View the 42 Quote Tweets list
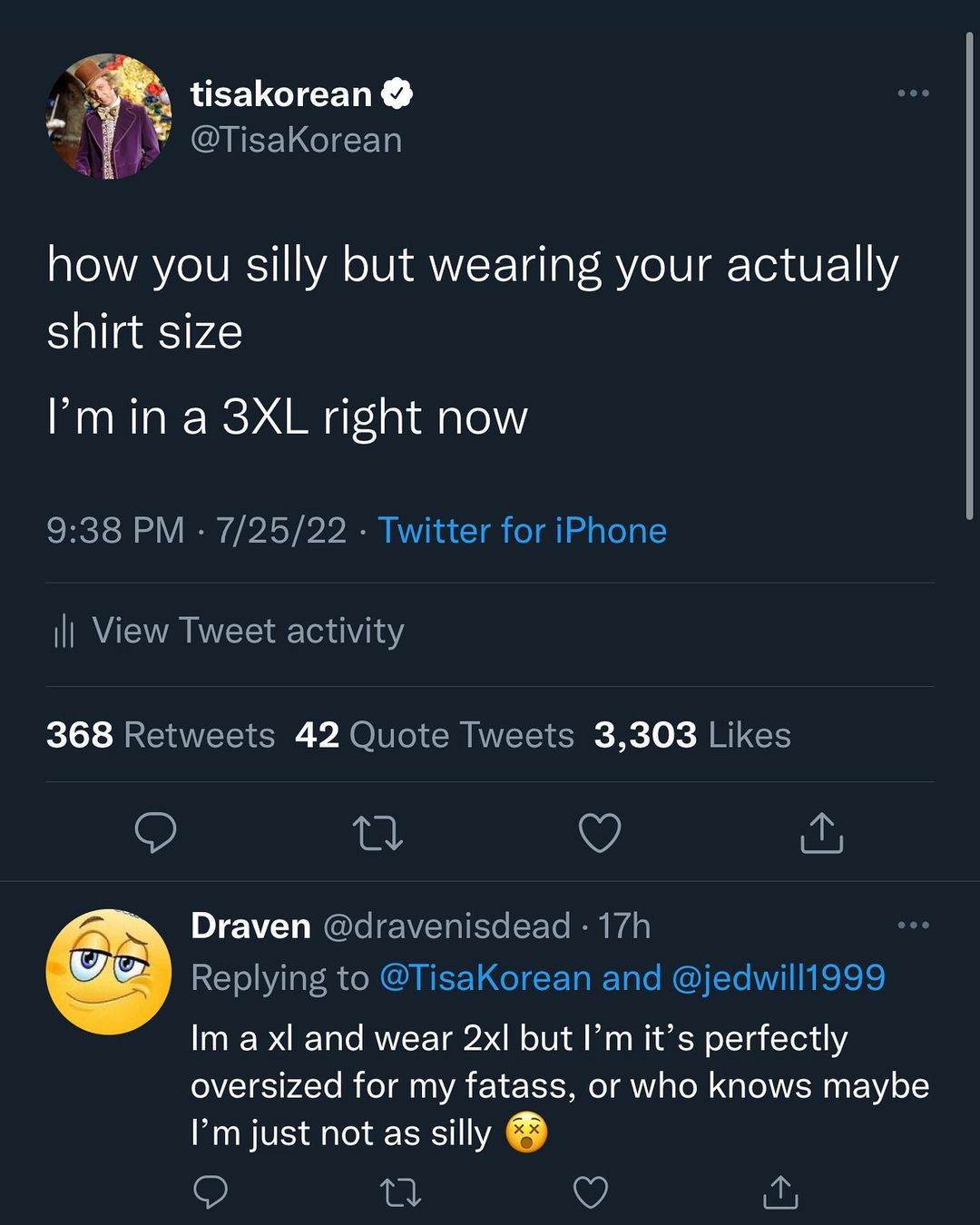The height and width of the screenshot is (1225, 980). pyautogui.click(x=434, y=735)
